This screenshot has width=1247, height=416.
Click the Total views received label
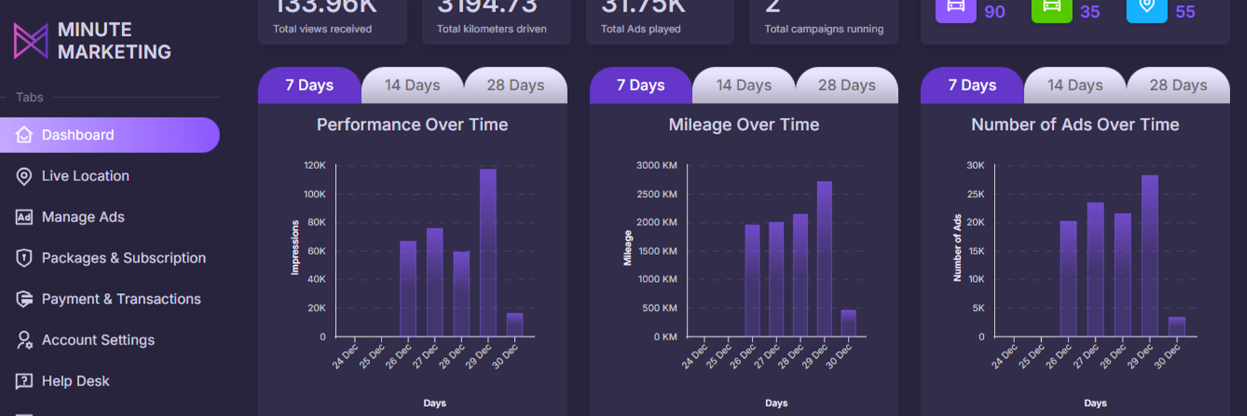point(322,29)
